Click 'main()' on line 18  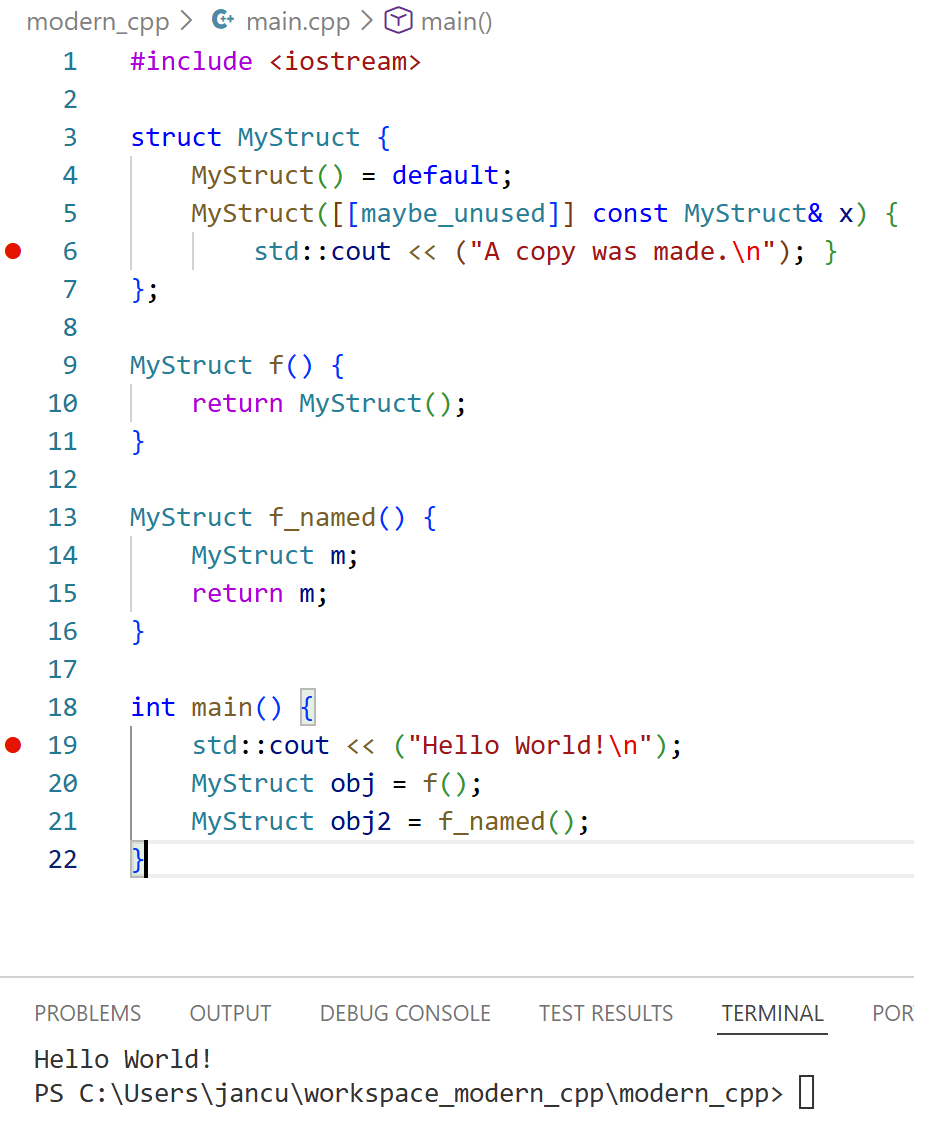[x=236, y=708]
